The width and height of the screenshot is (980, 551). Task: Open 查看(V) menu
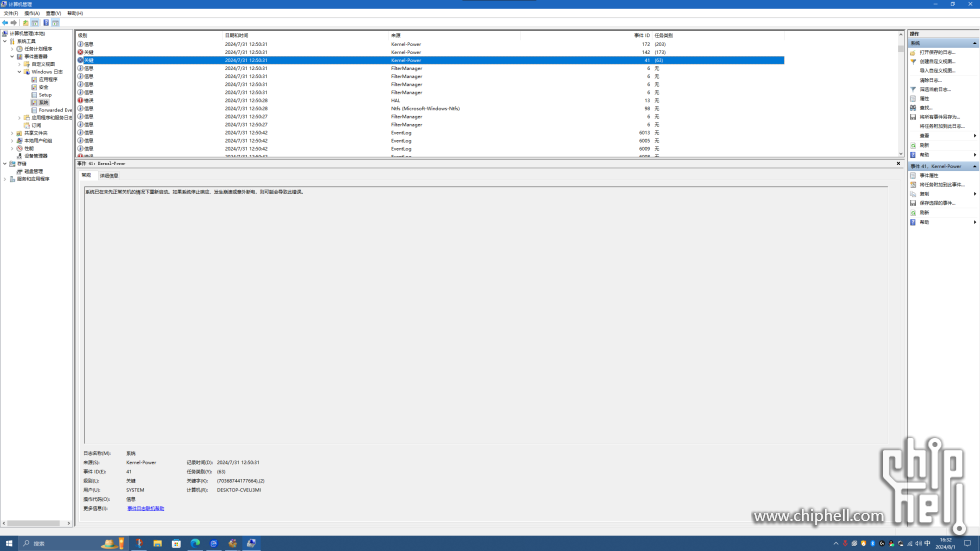(x=53, y=13)
